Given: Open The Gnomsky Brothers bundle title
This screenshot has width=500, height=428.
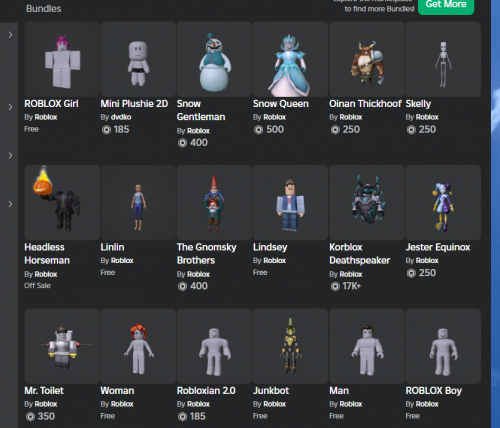Looking at the screenshot, I should pos(207,254).
